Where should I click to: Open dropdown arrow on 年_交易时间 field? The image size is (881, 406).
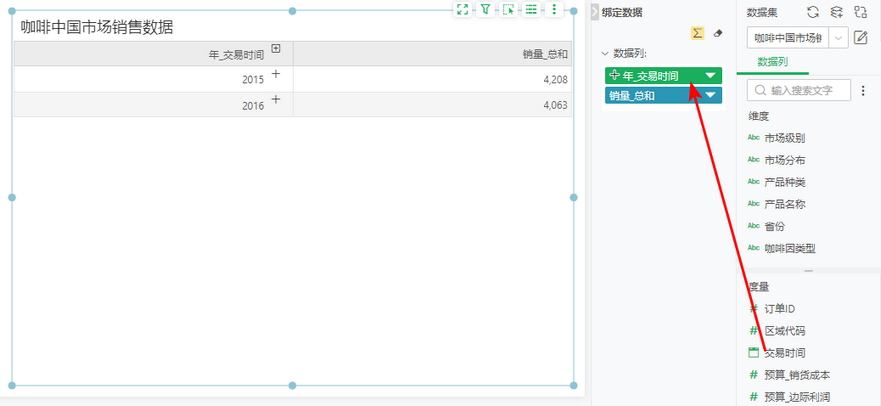pyautogui.click(x=710, y=76)
